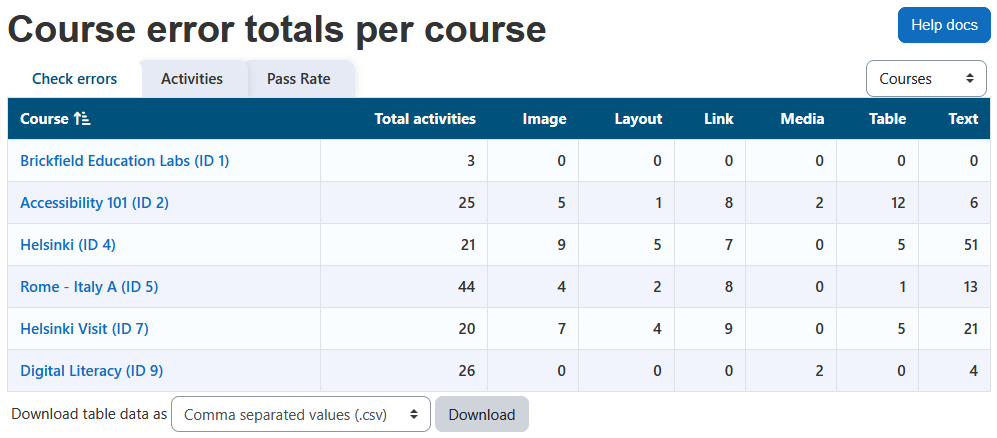Select Total activities 26 in Digital Literacy row
Screen dimensions: 997x438
click(x=467, y=371)
